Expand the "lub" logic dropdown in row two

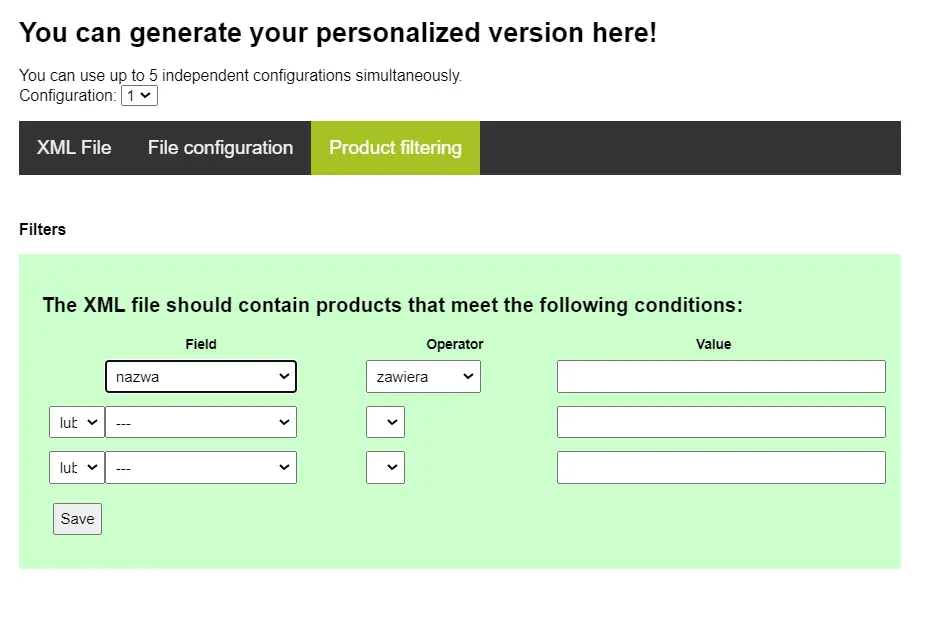point(76,421)
